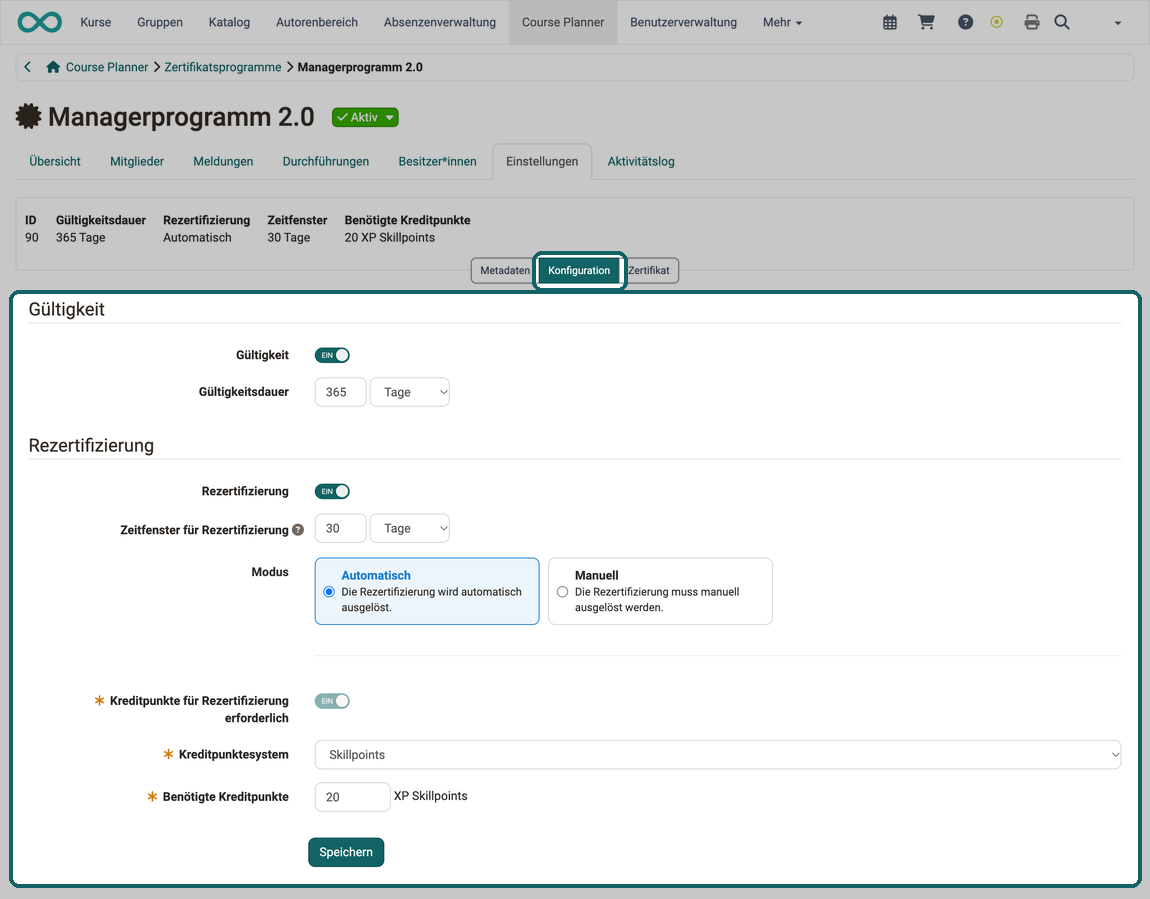Switch to the Durchführungen tab
1150x899 pixels.
[326, 161]
